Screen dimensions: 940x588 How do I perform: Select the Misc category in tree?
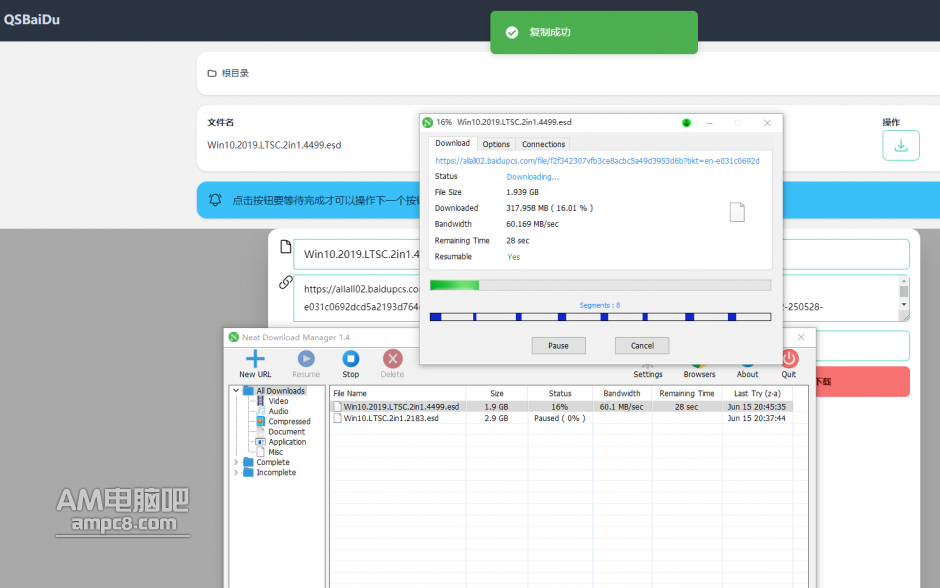point(275,452)
